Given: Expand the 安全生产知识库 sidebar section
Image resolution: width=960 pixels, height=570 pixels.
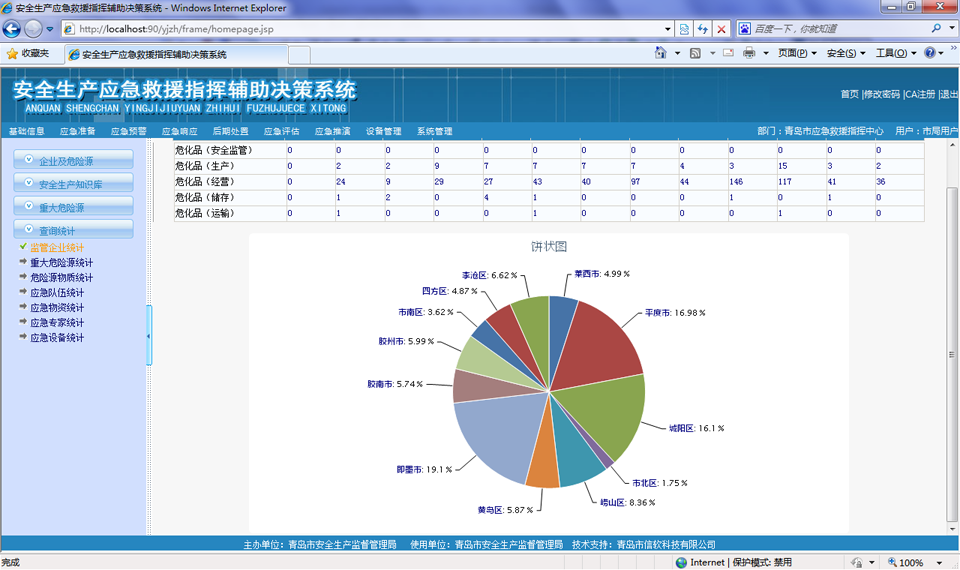Looking at the screenshot, I should [74, 184].
